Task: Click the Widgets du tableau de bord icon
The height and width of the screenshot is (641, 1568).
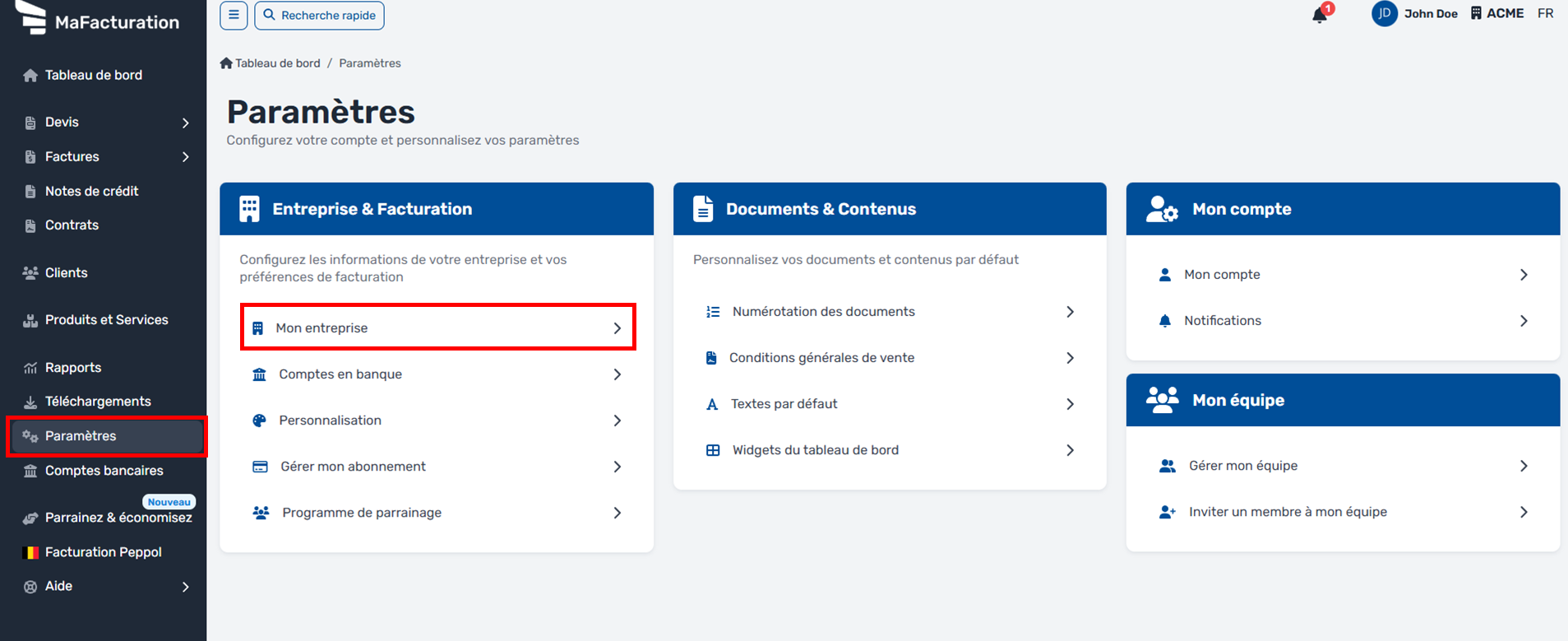Action: [713, 450]
